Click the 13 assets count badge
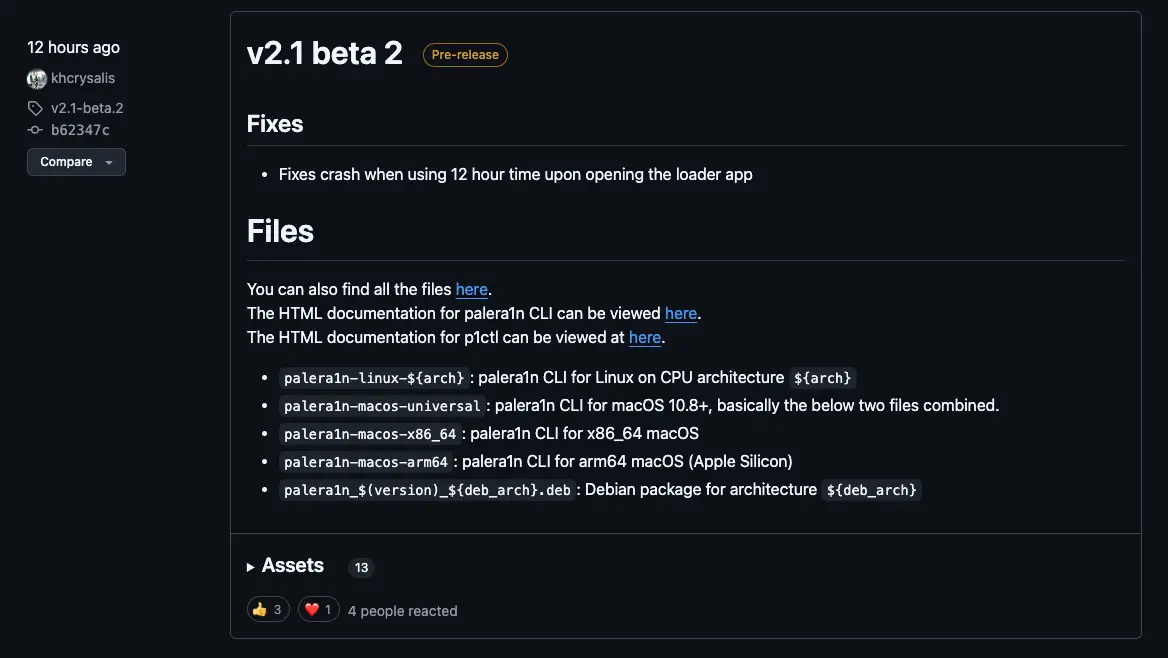Screen dimensions: 1168x658 361,567
